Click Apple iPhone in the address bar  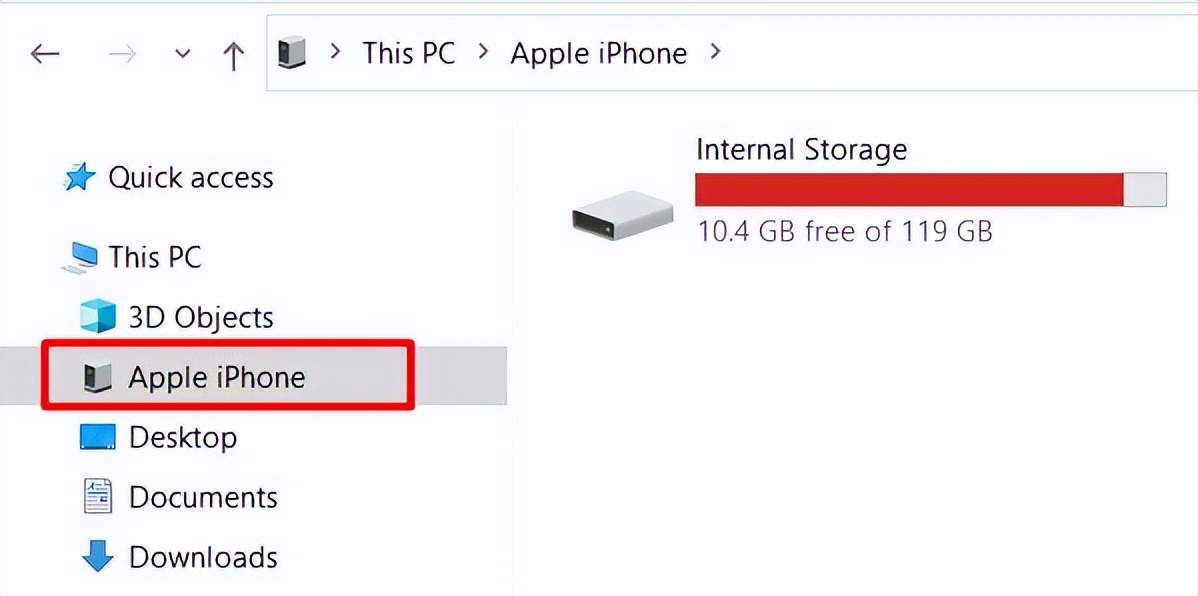pos(598,52)
